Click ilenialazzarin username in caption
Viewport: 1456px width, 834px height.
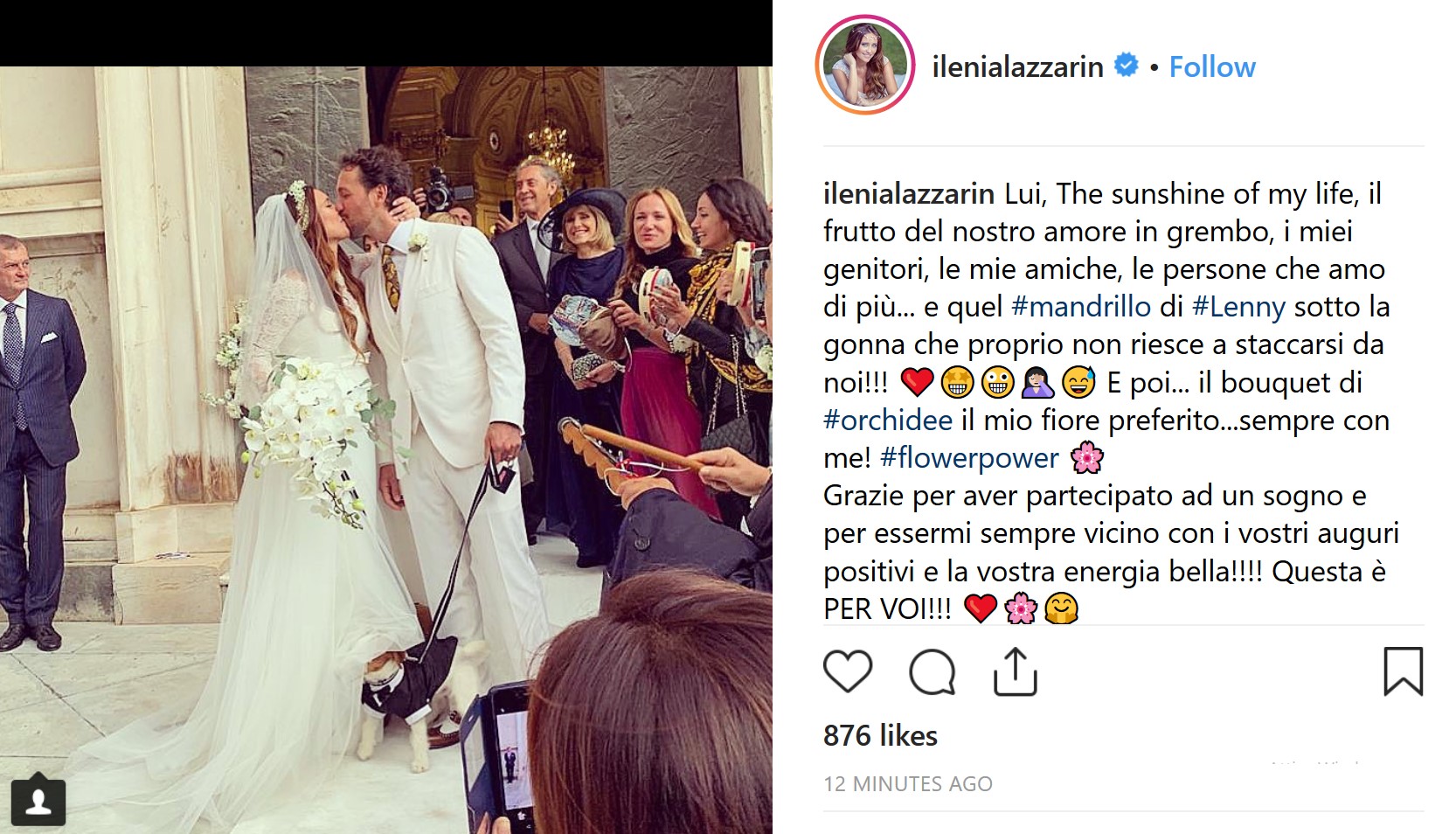909,193
